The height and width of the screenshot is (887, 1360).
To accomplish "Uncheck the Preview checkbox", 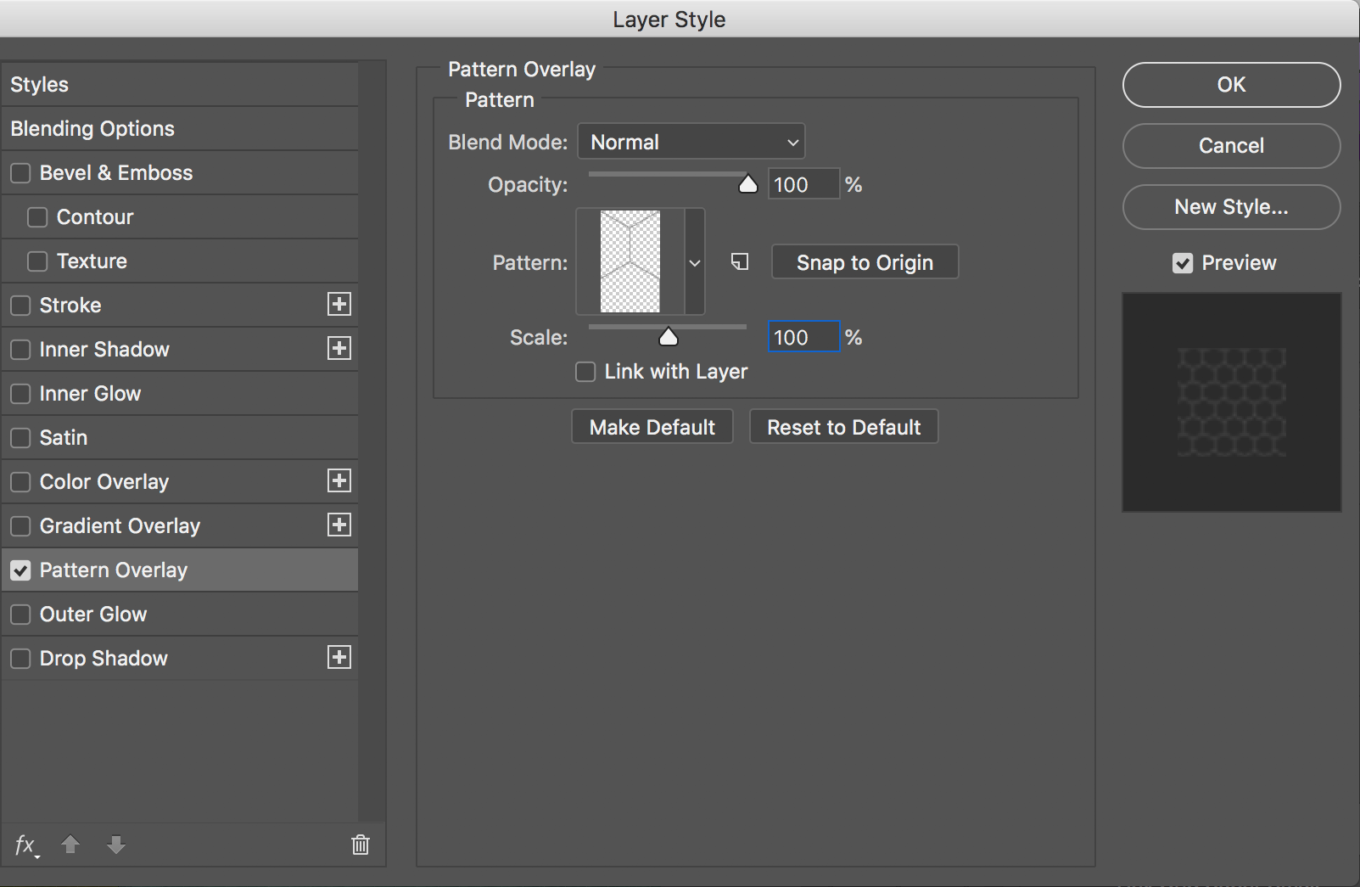I will pyautogui.click(x=1183, y=263).
